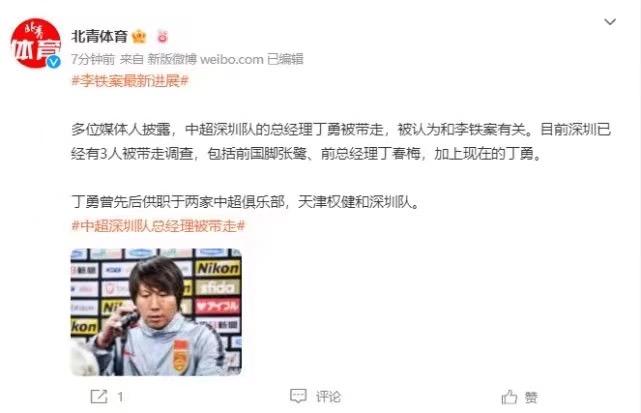Click the sentence starting 丁勇曾先后供职
This screenshot has height=413, width=641.
click(246, 202)
